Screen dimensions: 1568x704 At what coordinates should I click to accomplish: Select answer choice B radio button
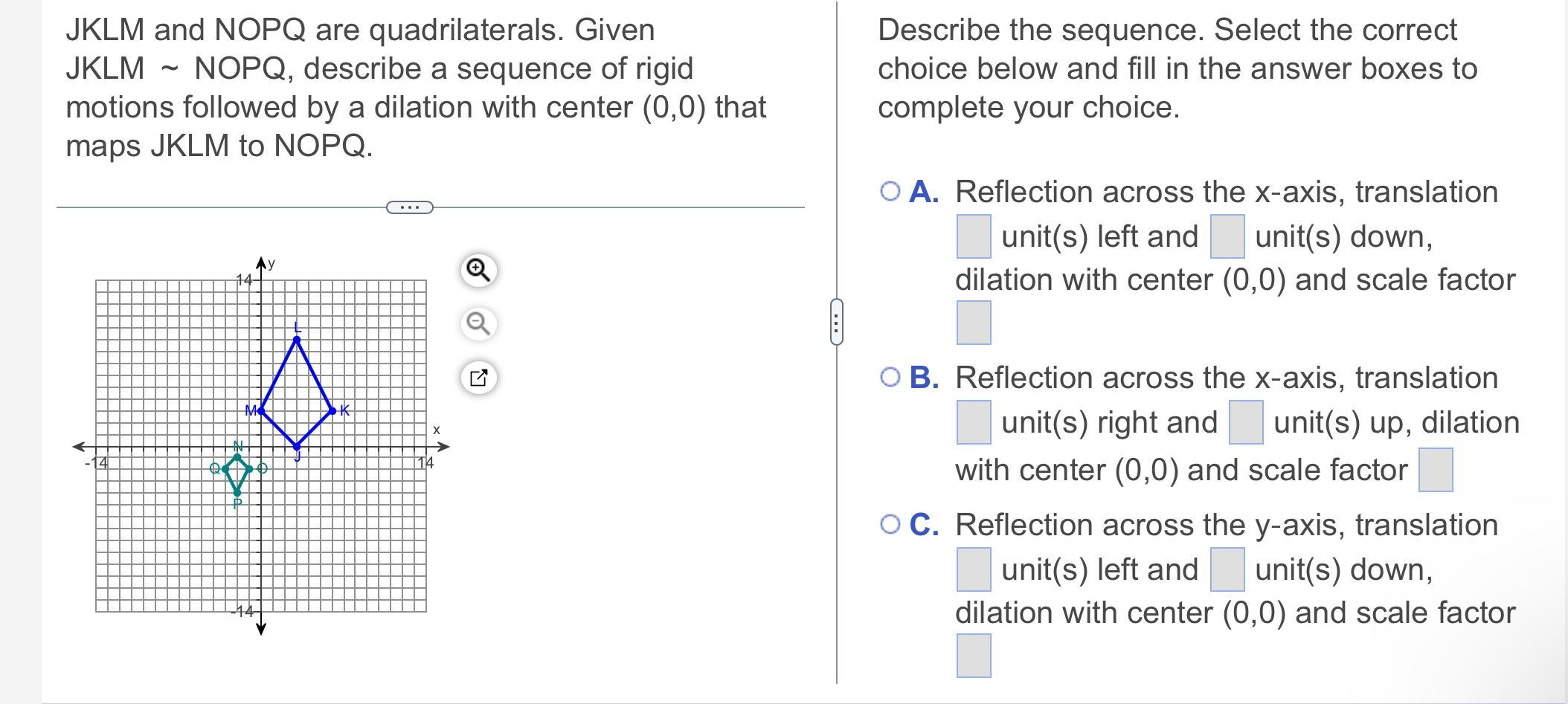click(890, 378)
